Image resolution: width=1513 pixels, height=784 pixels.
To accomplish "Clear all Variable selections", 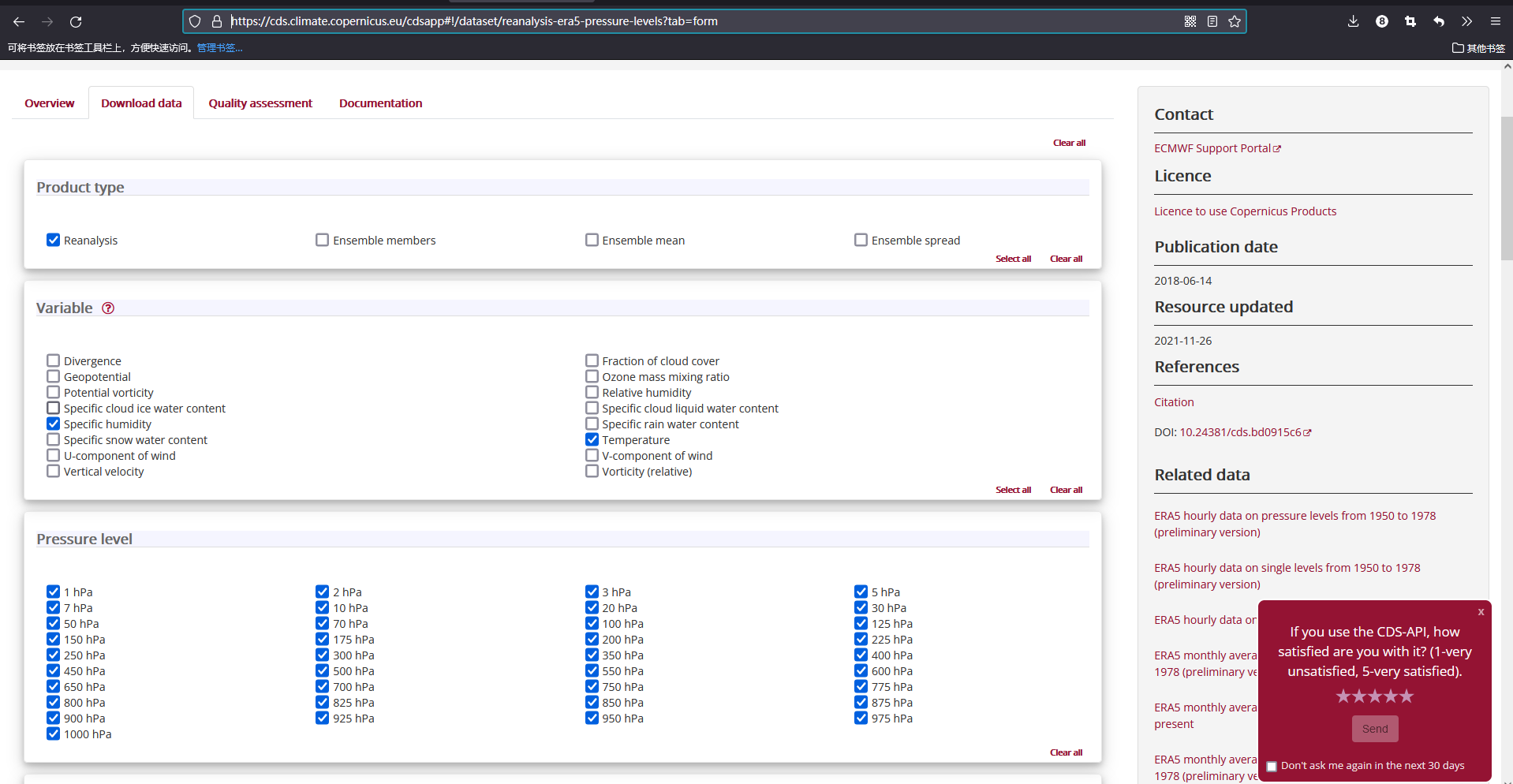I will tap(1066, 490).
